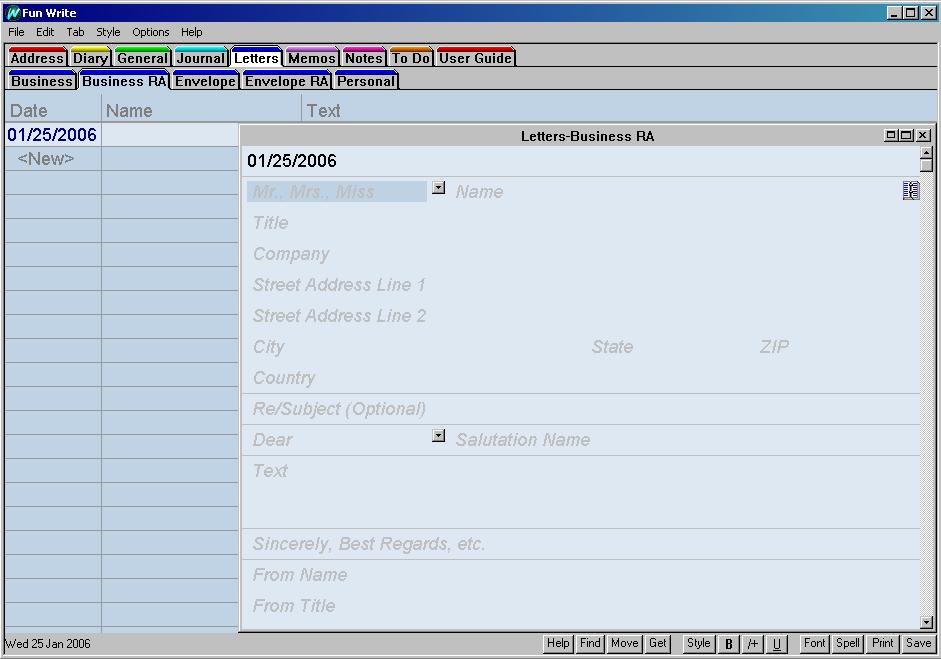
Task: Open the File menu
Action: pos(16,32)
